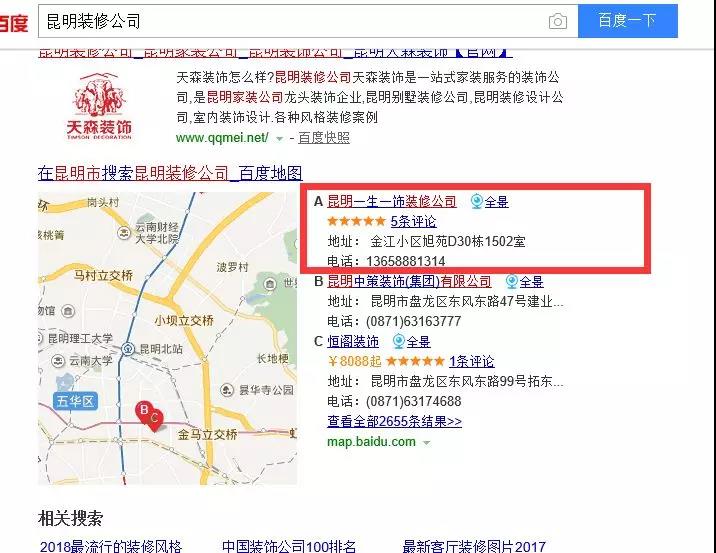Open the www.qqmei.net/ link
The height and width of the screenshot is (553, 716).
point(222,137)
